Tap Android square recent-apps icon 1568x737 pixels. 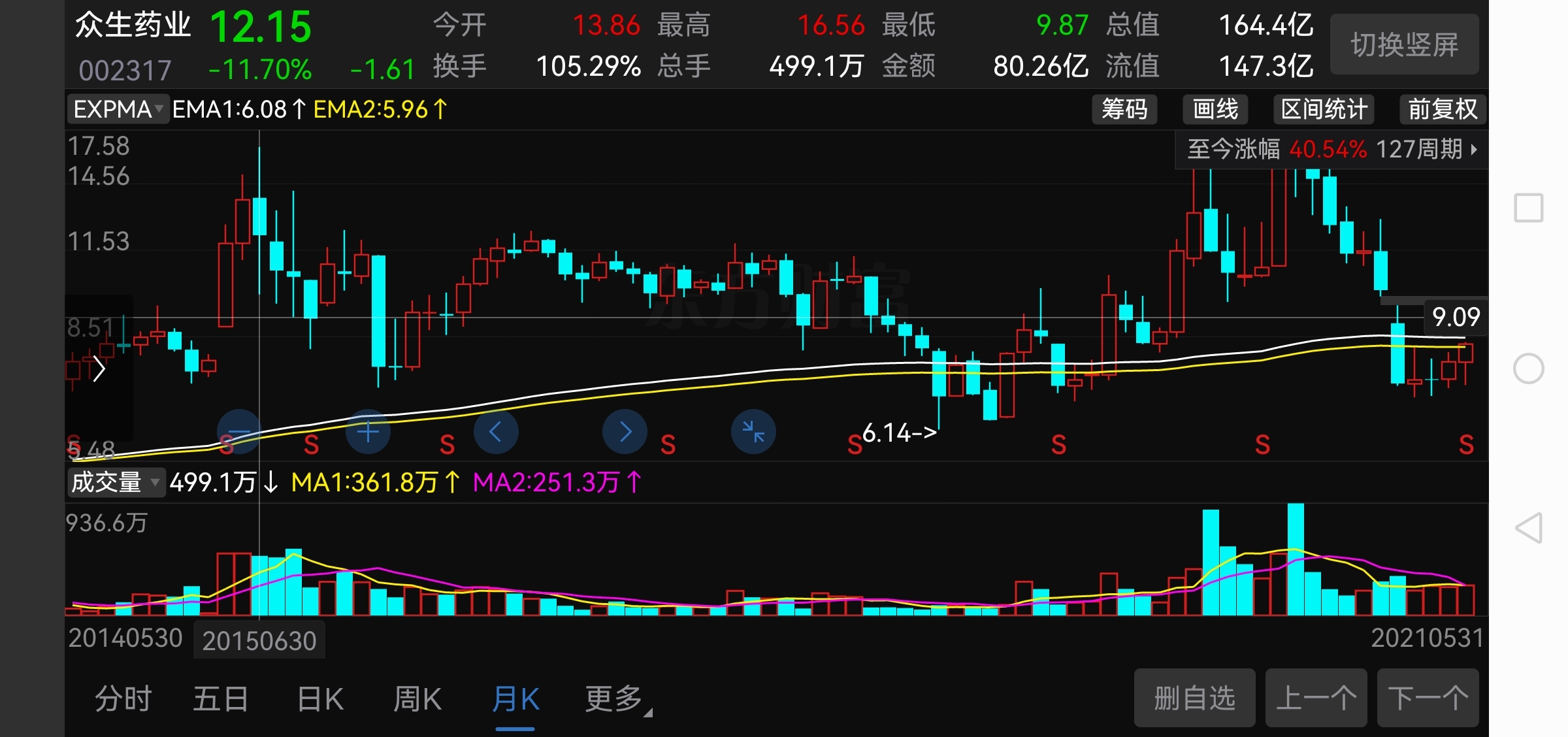coord(1528,208)
